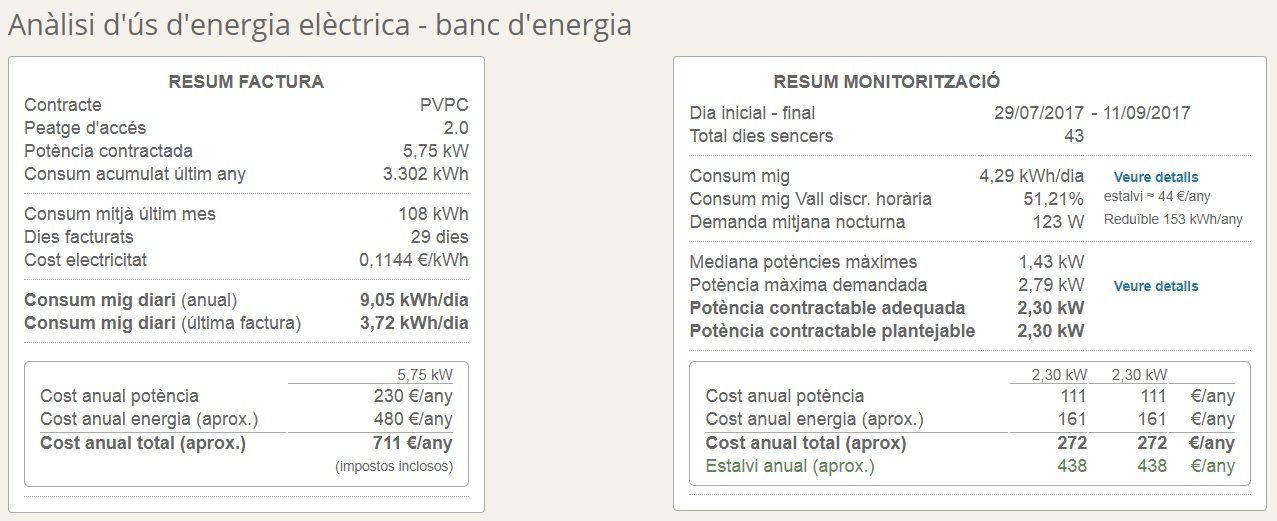
Task: Click the Potència contractada 5,75 kW value
Action: click(434, 151)
